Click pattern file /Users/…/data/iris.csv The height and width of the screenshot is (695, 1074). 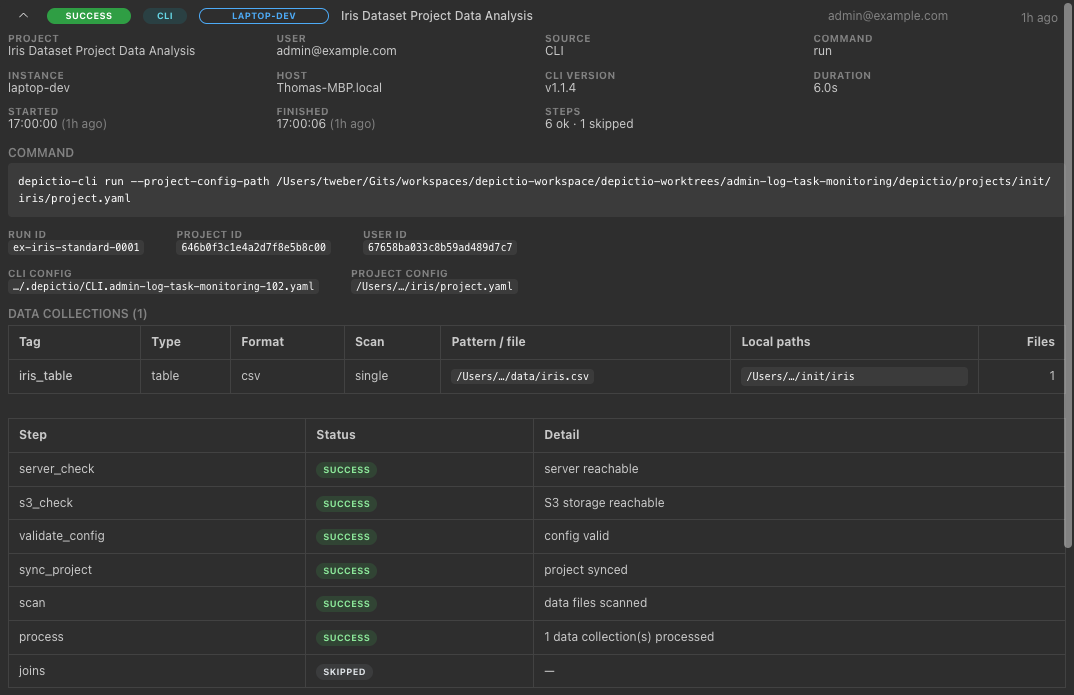point(523,376)
